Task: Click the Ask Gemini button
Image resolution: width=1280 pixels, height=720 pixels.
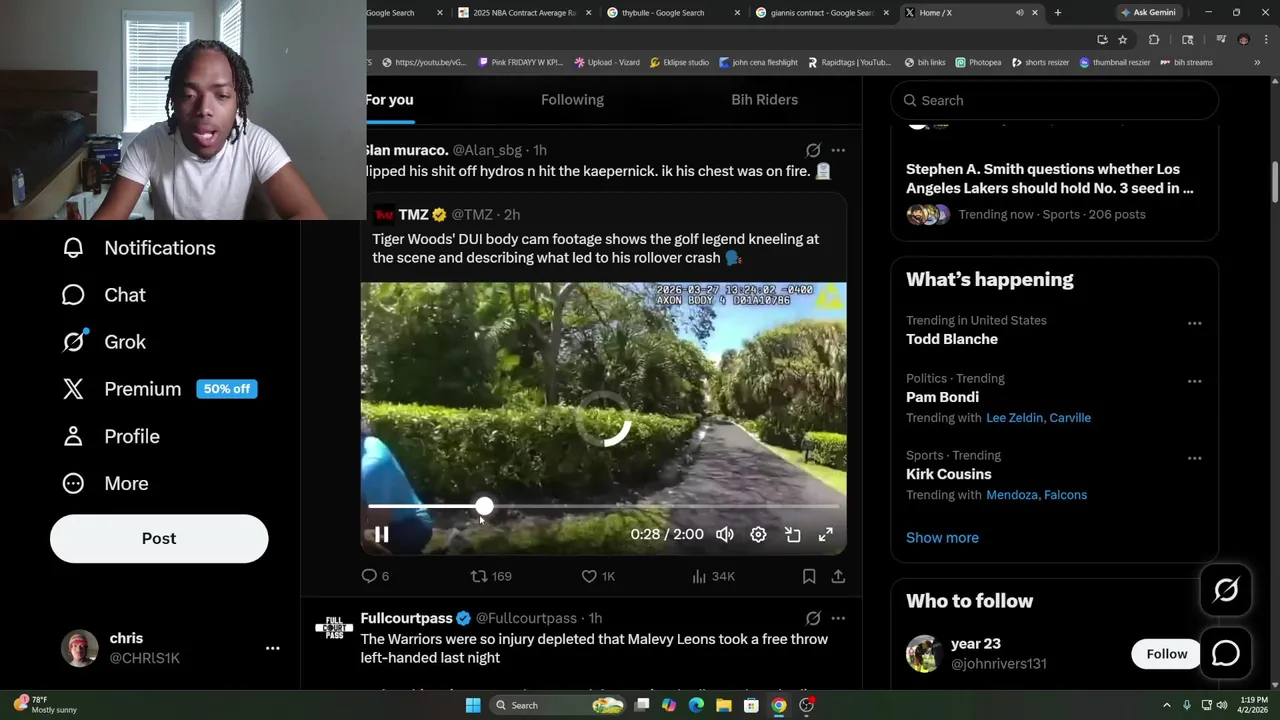Action: coord(1147,13)
